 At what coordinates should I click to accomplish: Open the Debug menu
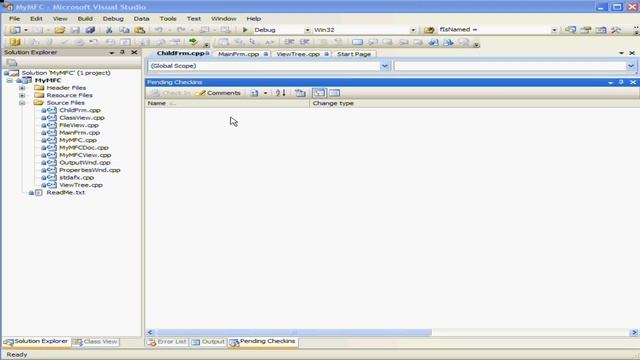pyautogui.click(x=113, y=19)
